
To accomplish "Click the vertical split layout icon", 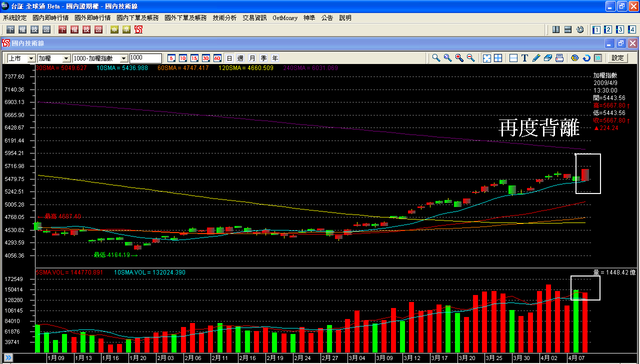I will pyautogui.click(x=556, y=30).
